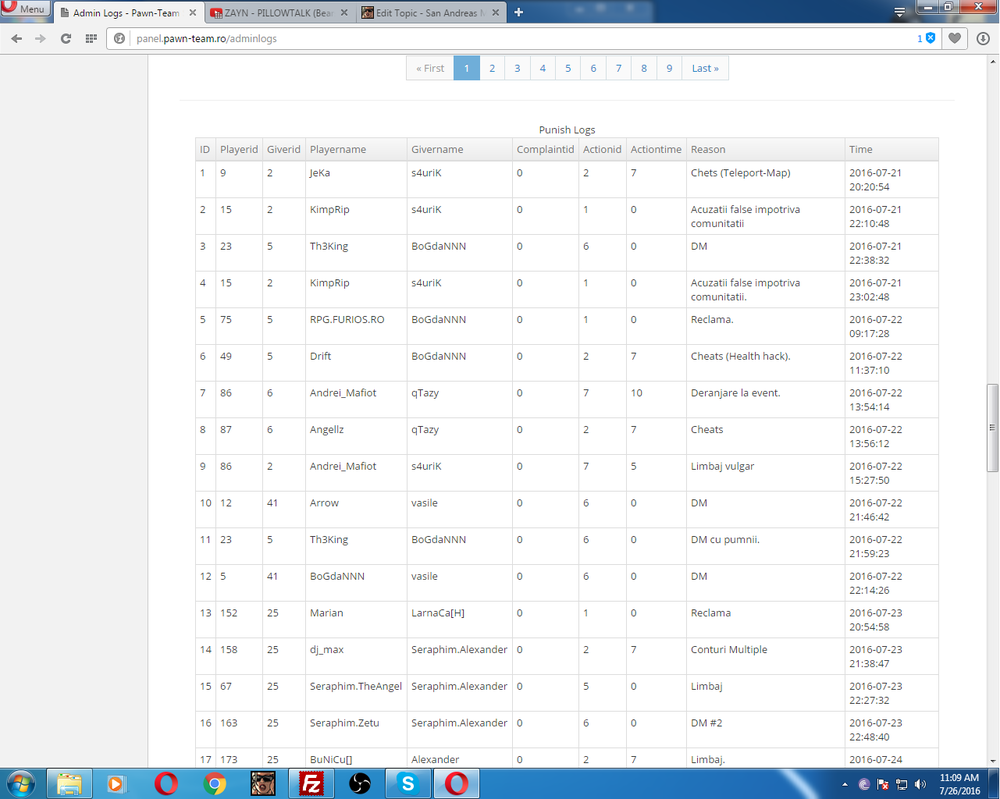Open the ad blocker shield icon

coord(930,38)
